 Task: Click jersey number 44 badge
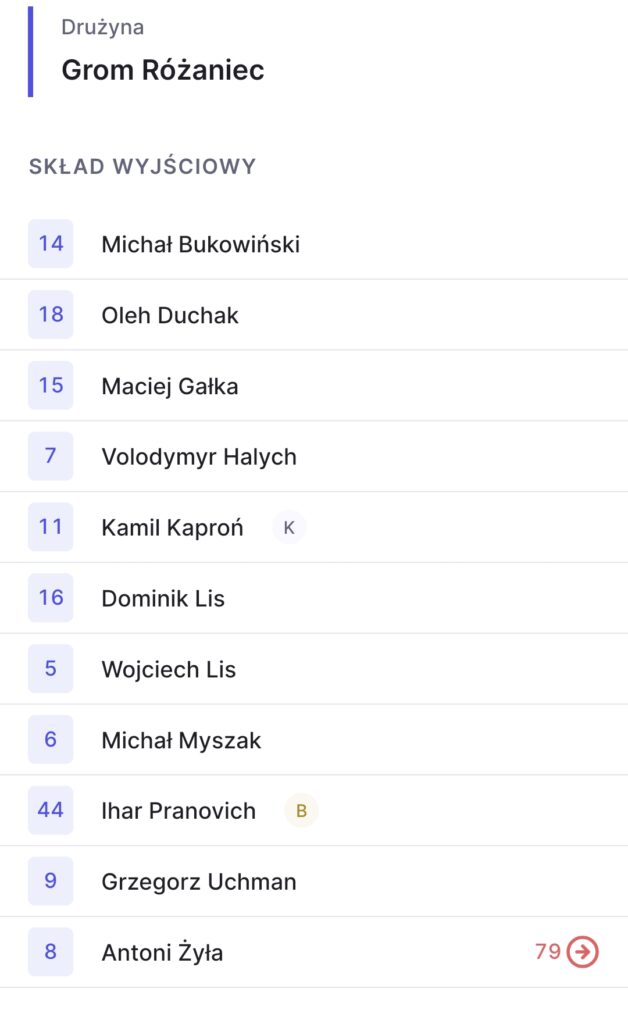(51, 811)
